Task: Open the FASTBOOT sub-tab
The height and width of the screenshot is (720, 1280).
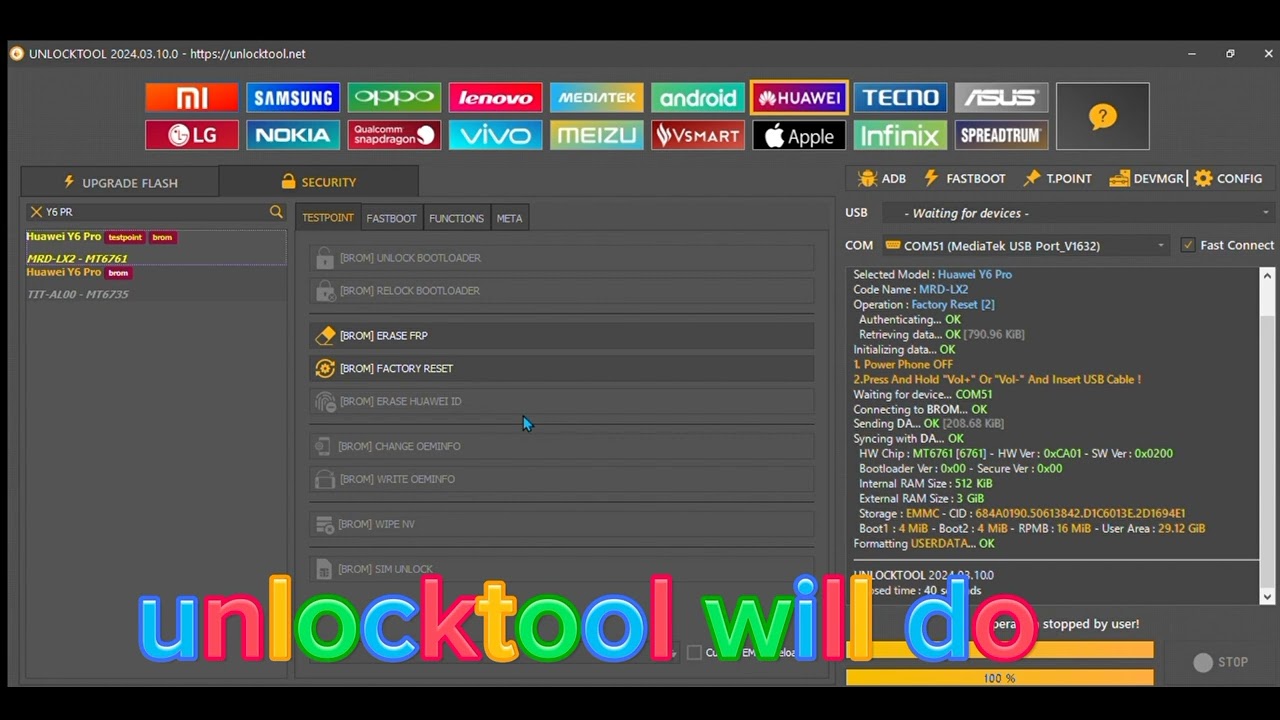Action: [391, 218]
